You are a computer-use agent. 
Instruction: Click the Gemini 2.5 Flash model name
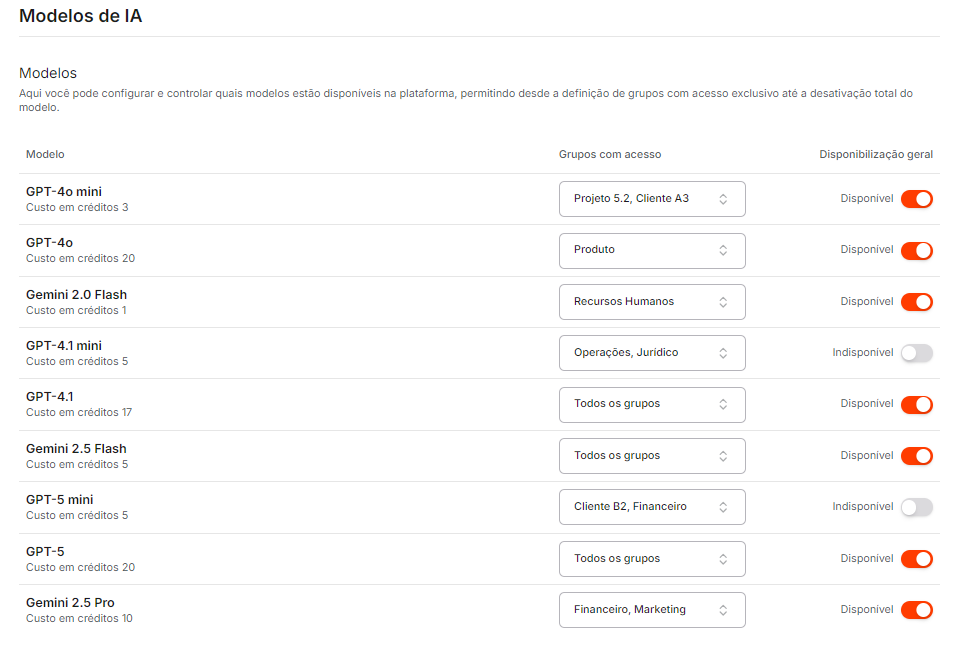(76, 449)
